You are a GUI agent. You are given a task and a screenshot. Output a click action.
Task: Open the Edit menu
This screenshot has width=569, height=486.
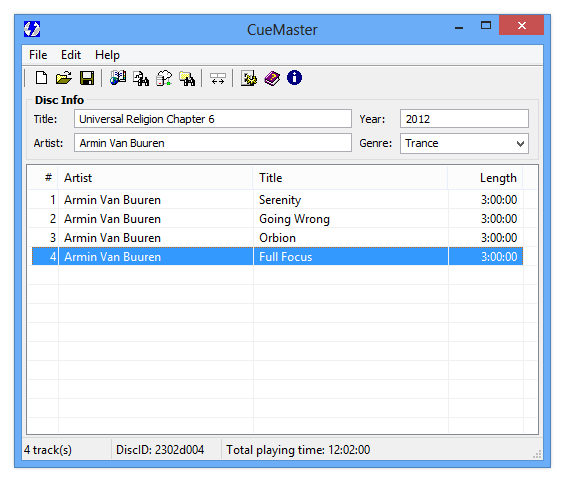pyautogui.click(x=71, y=55)
